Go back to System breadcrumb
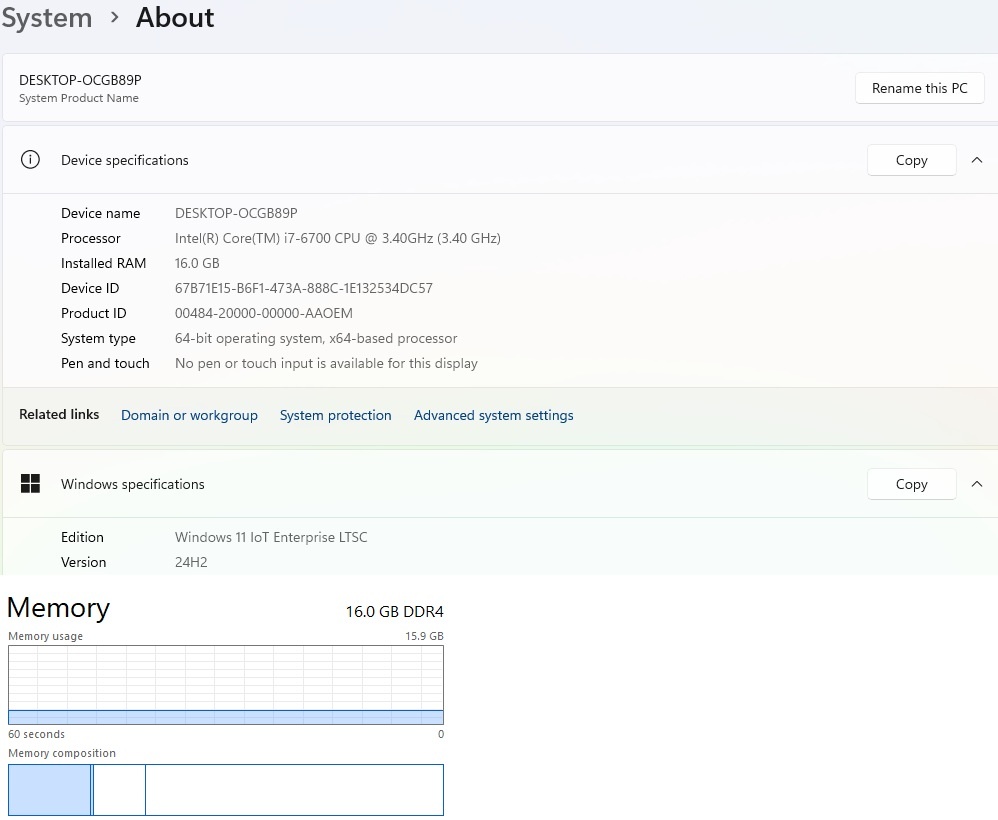Screen dimensions: 998x820 pyautogui.click(x=46, y=18)
